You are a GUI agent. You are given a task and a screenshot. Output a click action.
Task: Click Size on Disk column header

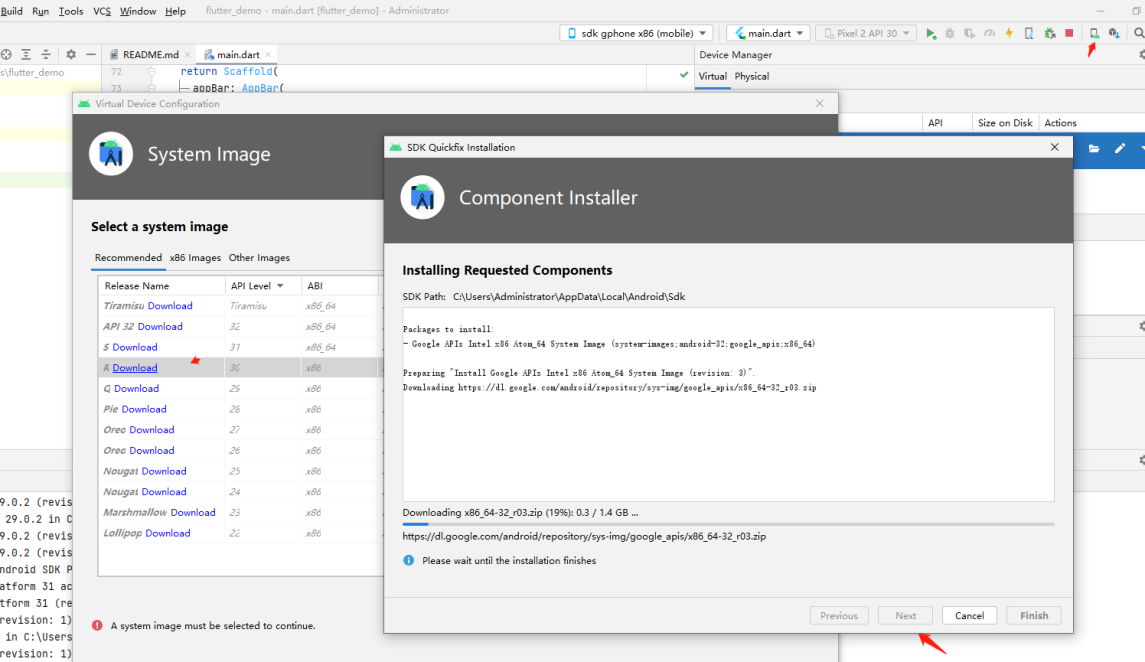click(x=1005, y=123)
